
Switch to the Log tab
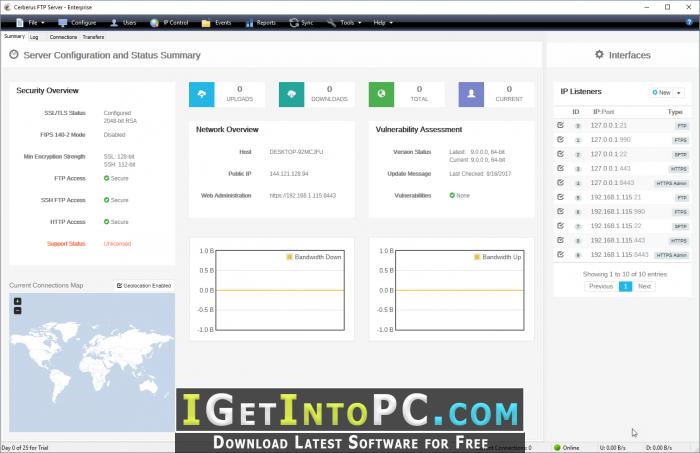tap(34, 37)
